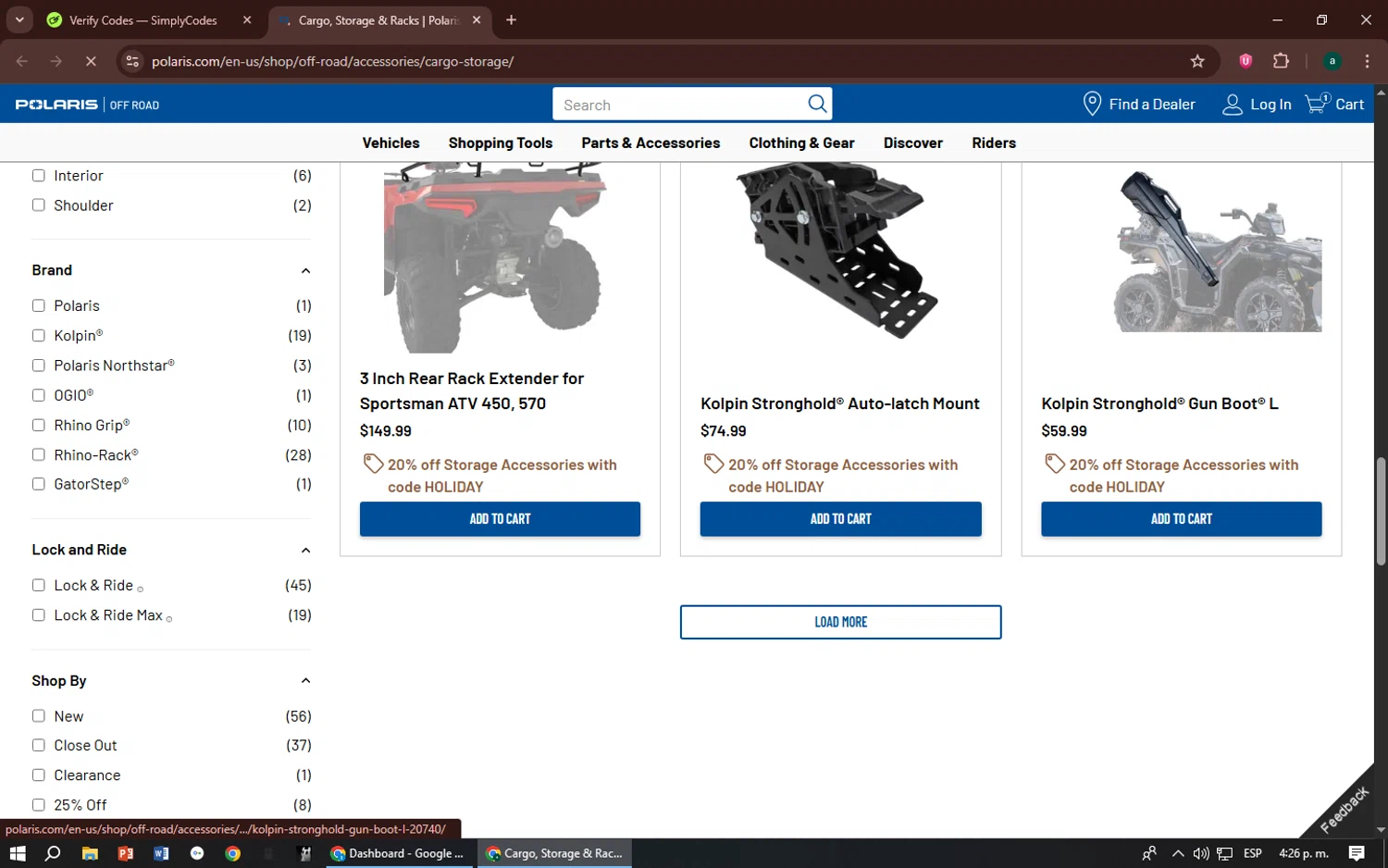Check the Interior filter checkbox
1388x868 pixels.
[x=38, y=175]
